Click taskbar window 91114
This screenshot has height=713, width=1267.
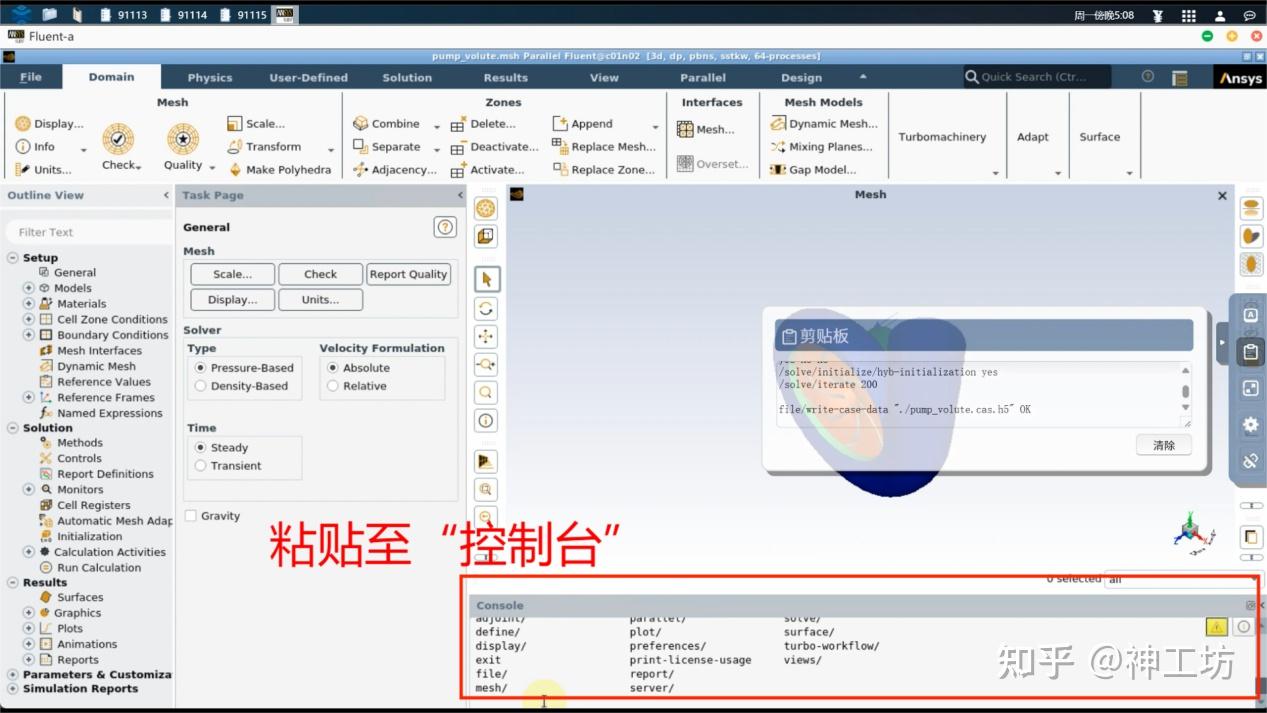click(x=184, y=15)
